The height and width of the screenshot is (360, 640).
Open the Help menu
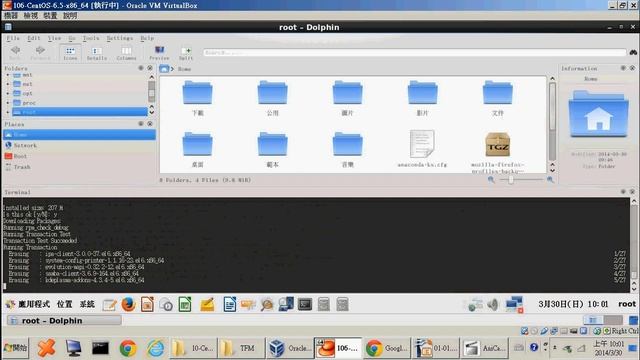(147, 38)
